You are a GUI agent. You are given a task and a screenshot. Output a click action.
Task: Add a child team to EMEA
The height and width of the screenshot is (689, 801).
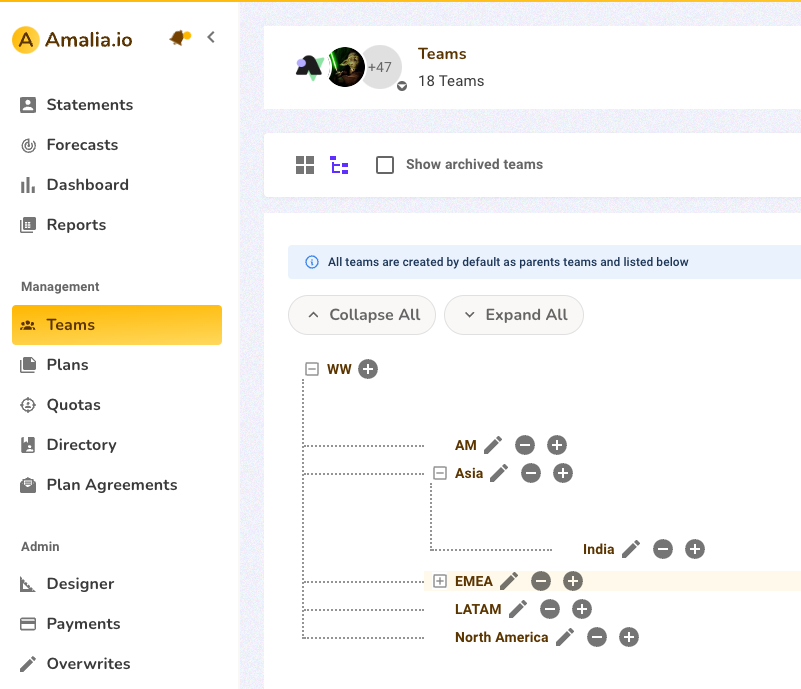[573, 581]
